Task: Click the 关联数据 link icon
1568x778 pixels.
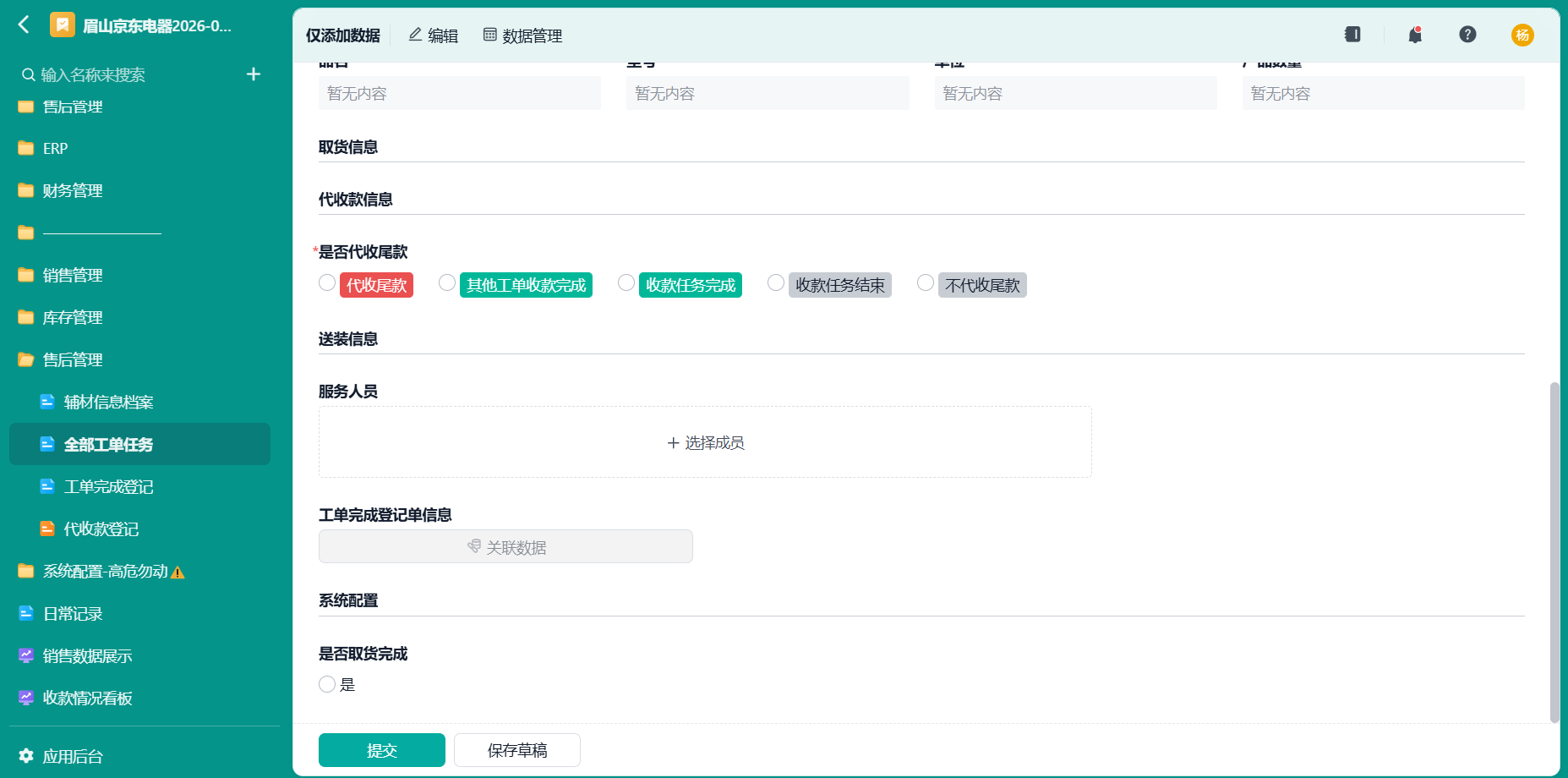Action: tap(474, 547)
